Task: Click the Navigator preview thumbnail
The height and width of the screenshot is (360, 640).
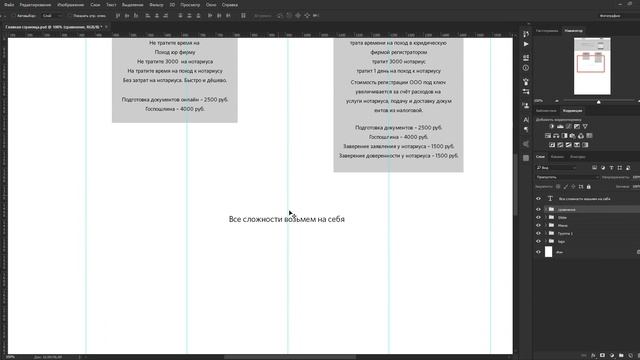Action: tap(592, 66)
